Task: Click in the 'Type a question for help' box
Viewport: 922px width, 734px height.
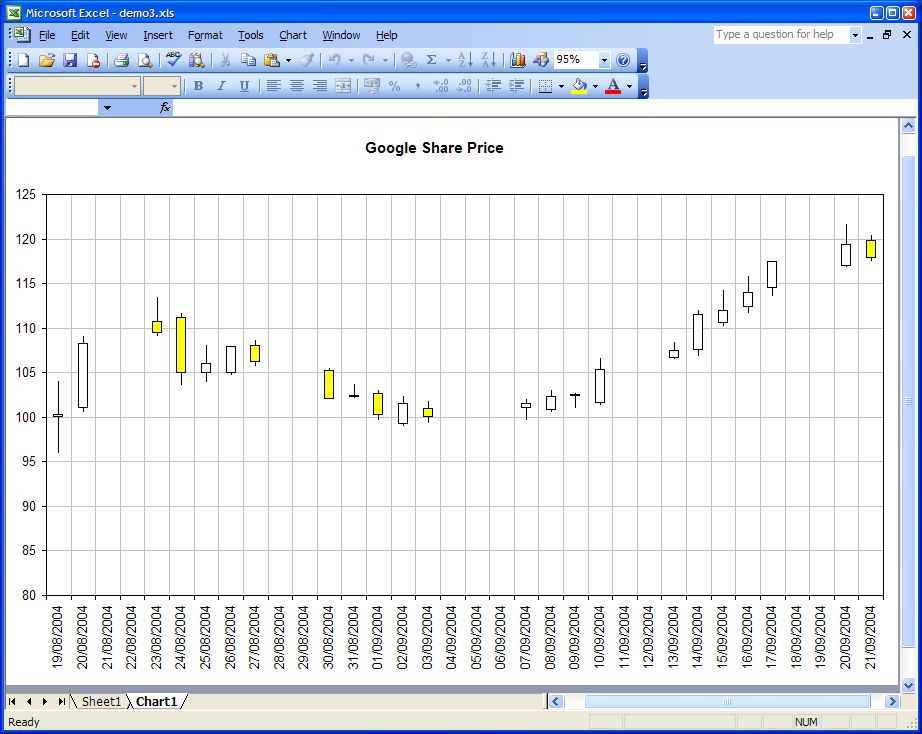Action: [x=780, y=35]
